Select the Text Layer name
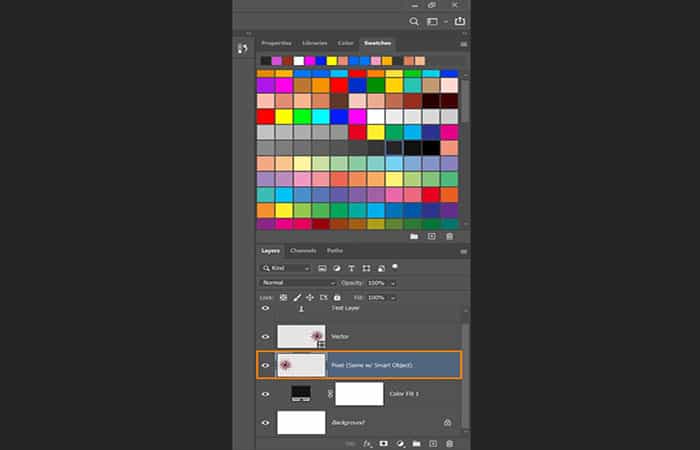 (x=345, y=308)
